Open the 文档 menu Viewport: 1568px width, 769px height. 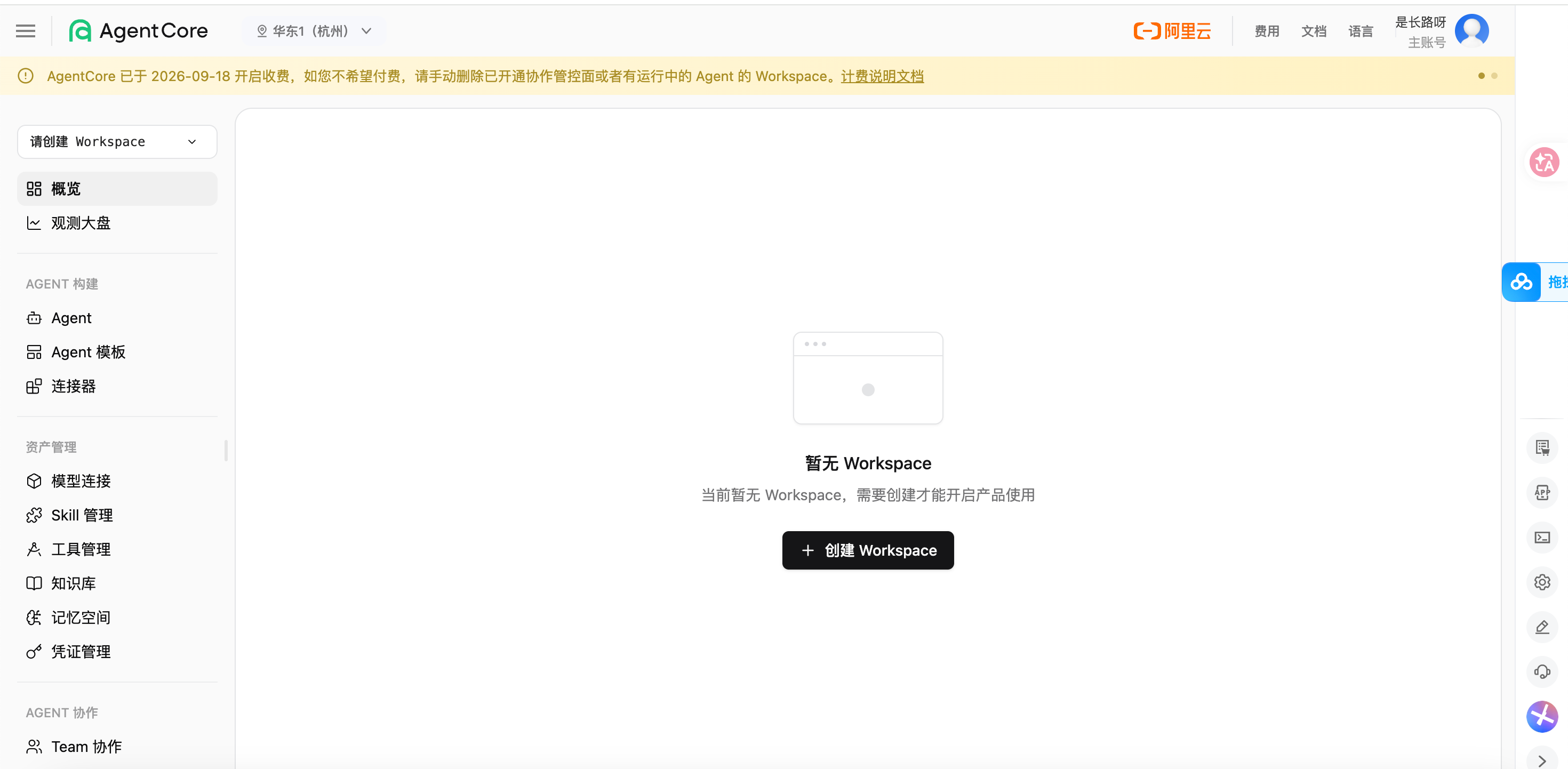pyautogui.click(x=1314, y=31)
